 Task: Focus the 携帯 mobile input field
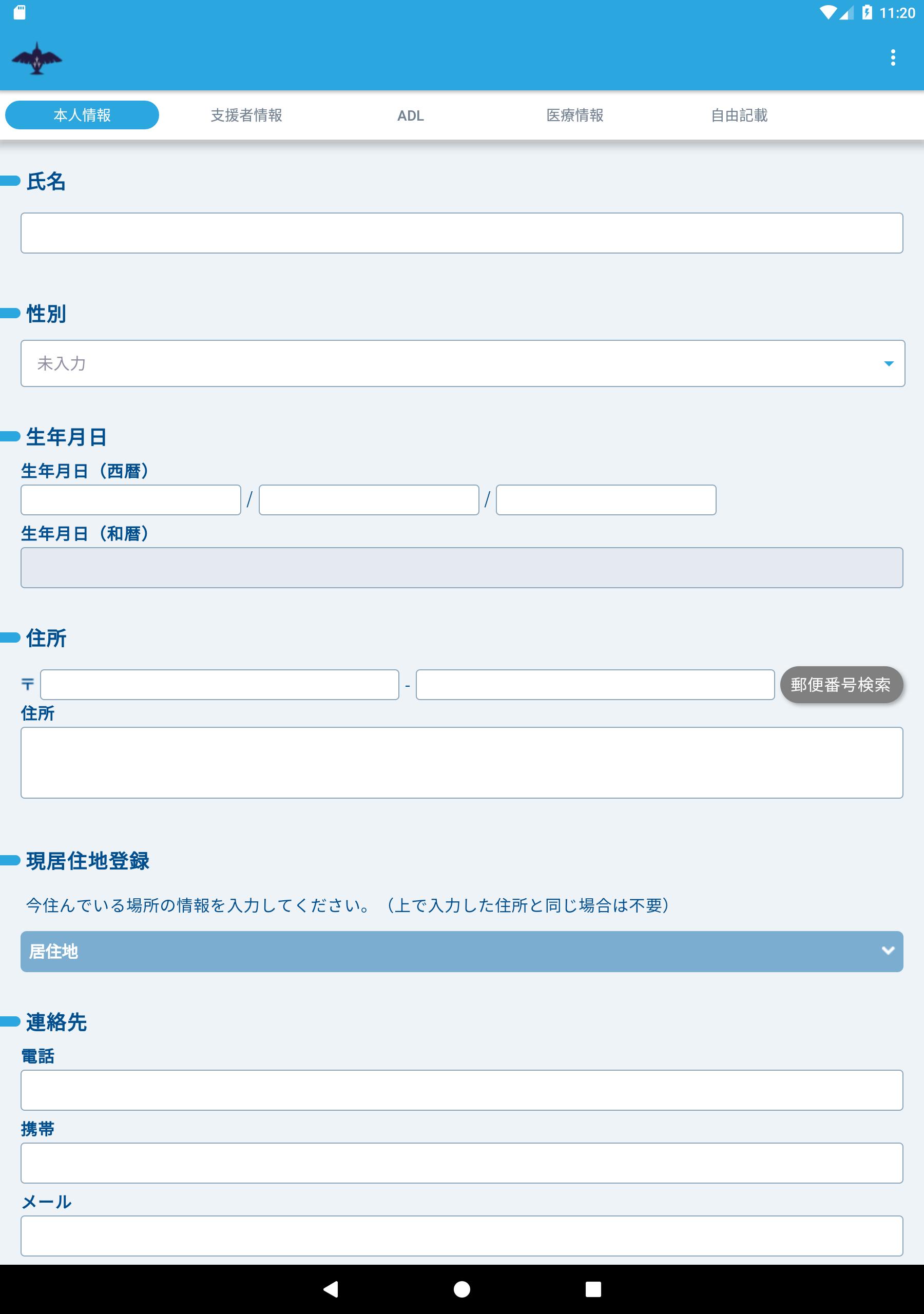tap(462, 1163)
